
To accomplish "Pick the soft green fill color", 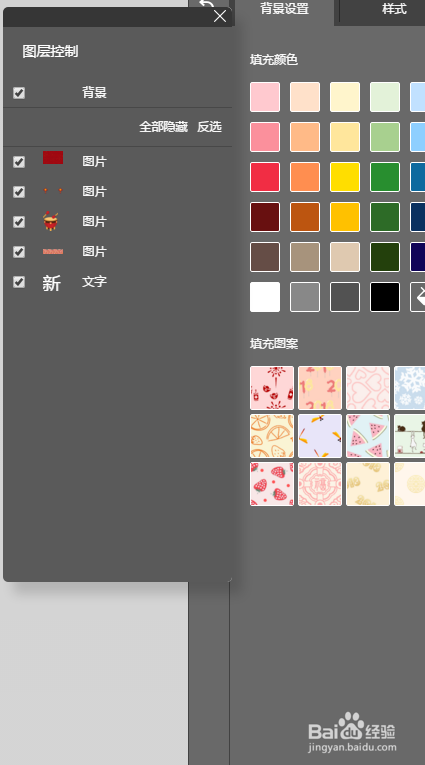I will click(385, 137).
